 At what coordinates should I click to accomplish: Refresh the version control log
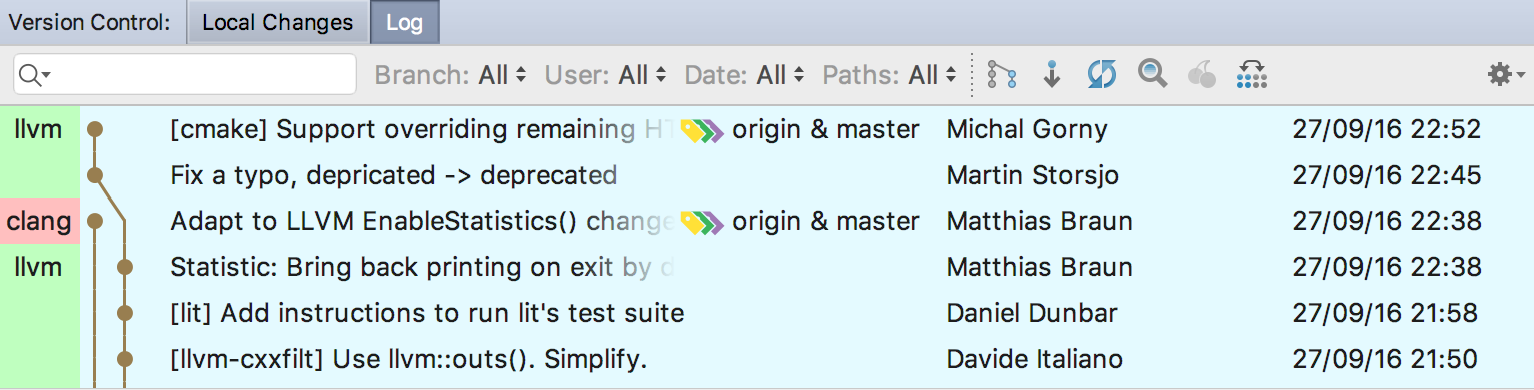pyautogui.click(x=1102, y=74)
